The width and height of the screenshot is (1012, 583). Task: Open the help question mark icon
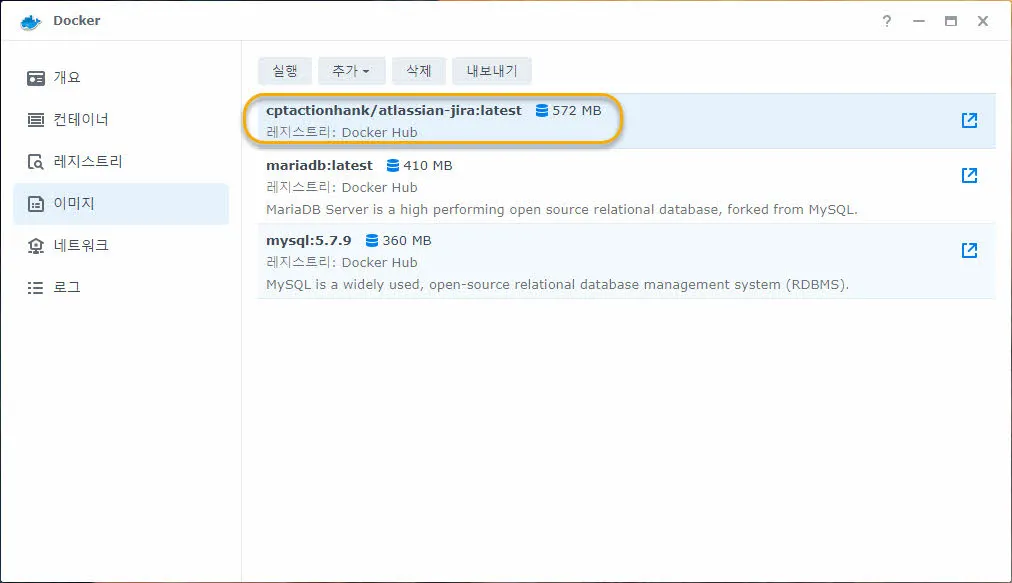886,20
